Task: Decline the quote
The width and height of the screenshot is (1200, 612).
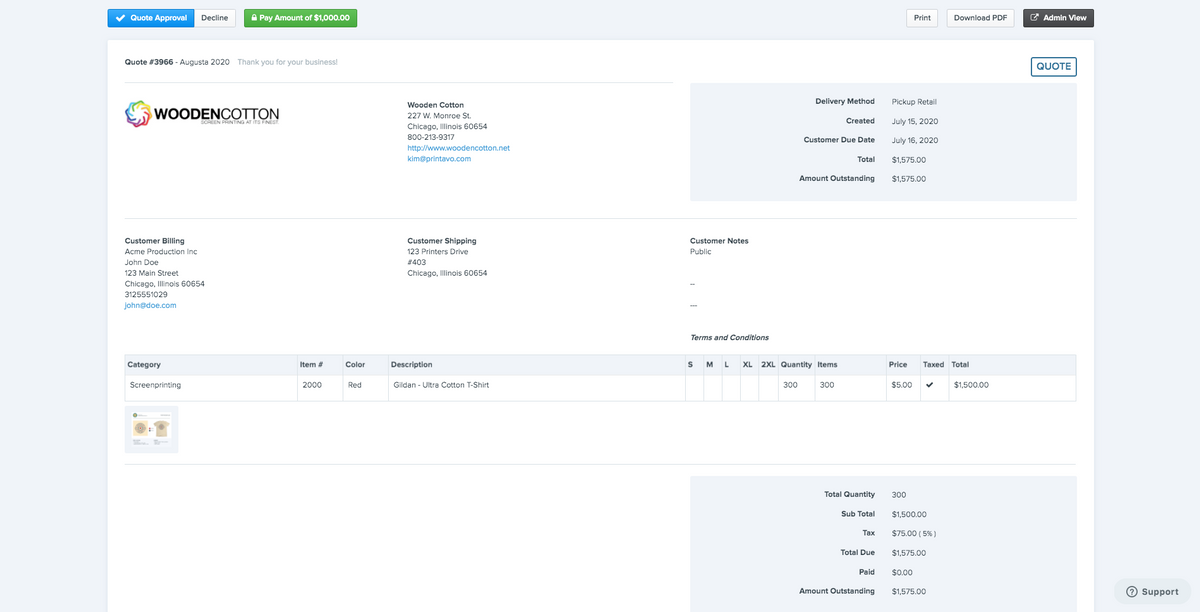Action: 214,18
